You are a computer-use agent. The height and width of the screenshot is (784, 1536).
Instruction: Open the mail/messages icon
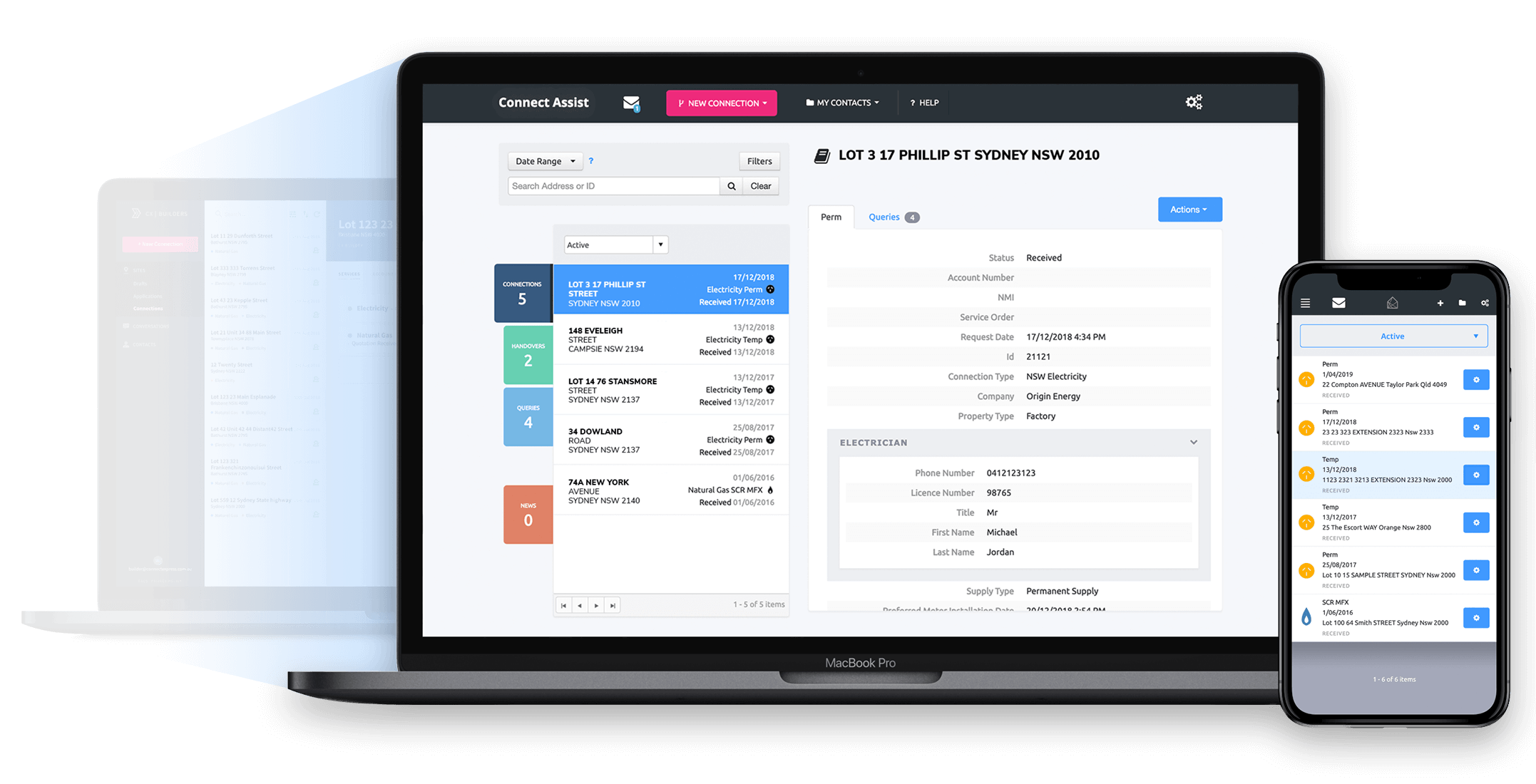click(633, 103)
